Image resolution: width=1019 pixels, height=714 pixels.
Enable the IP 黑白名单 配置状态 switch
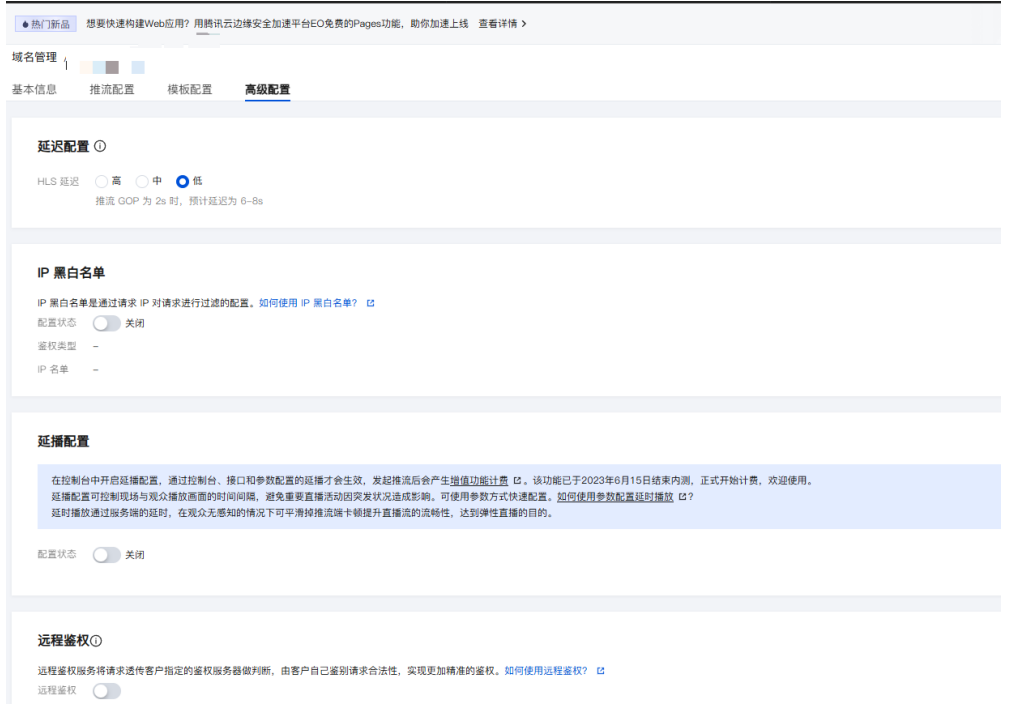[106, 323]
